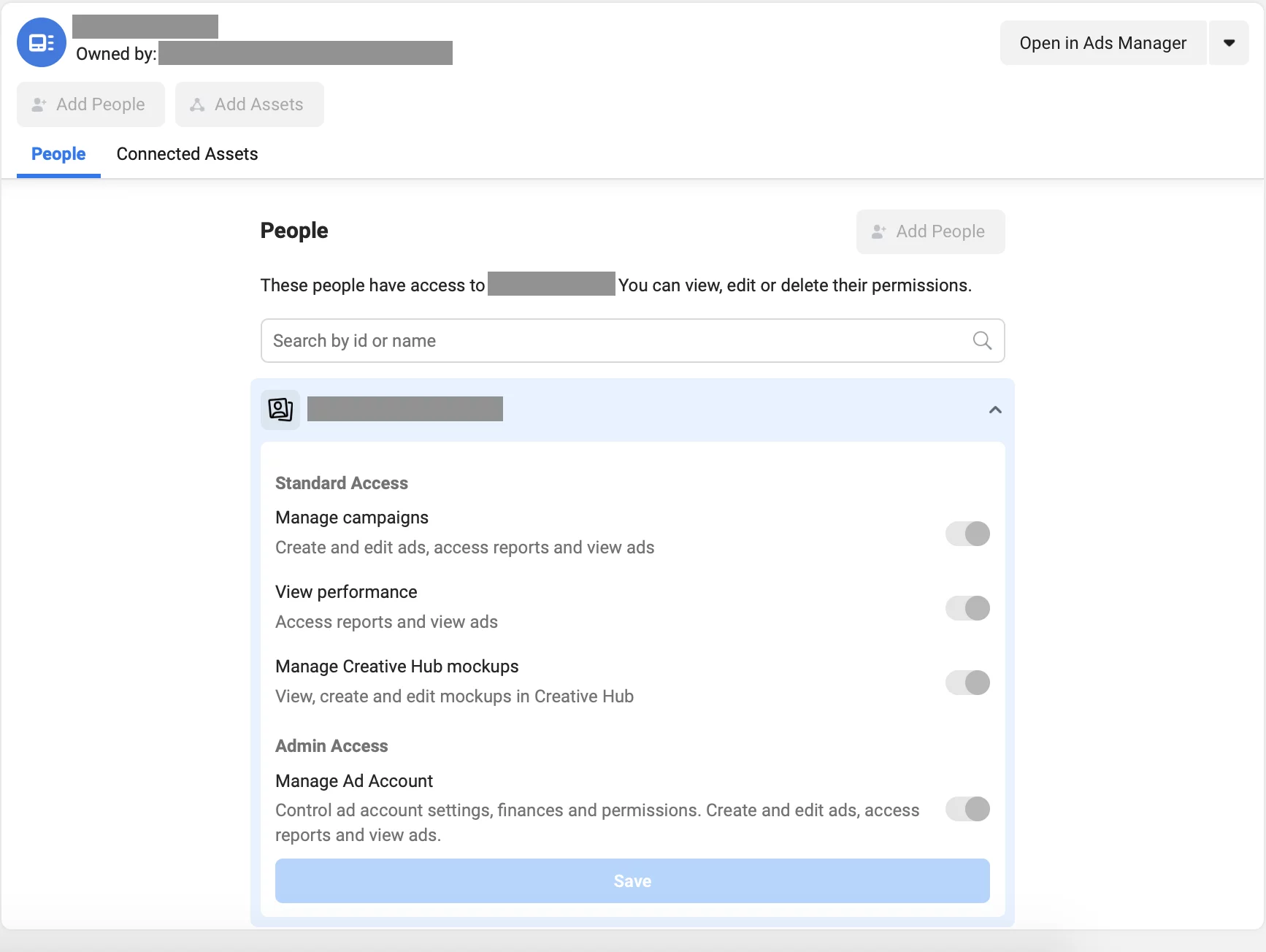Viewport: 1266px width, 952px height.
Task: Click the Search by id or name field
Action: click(613, 341)
